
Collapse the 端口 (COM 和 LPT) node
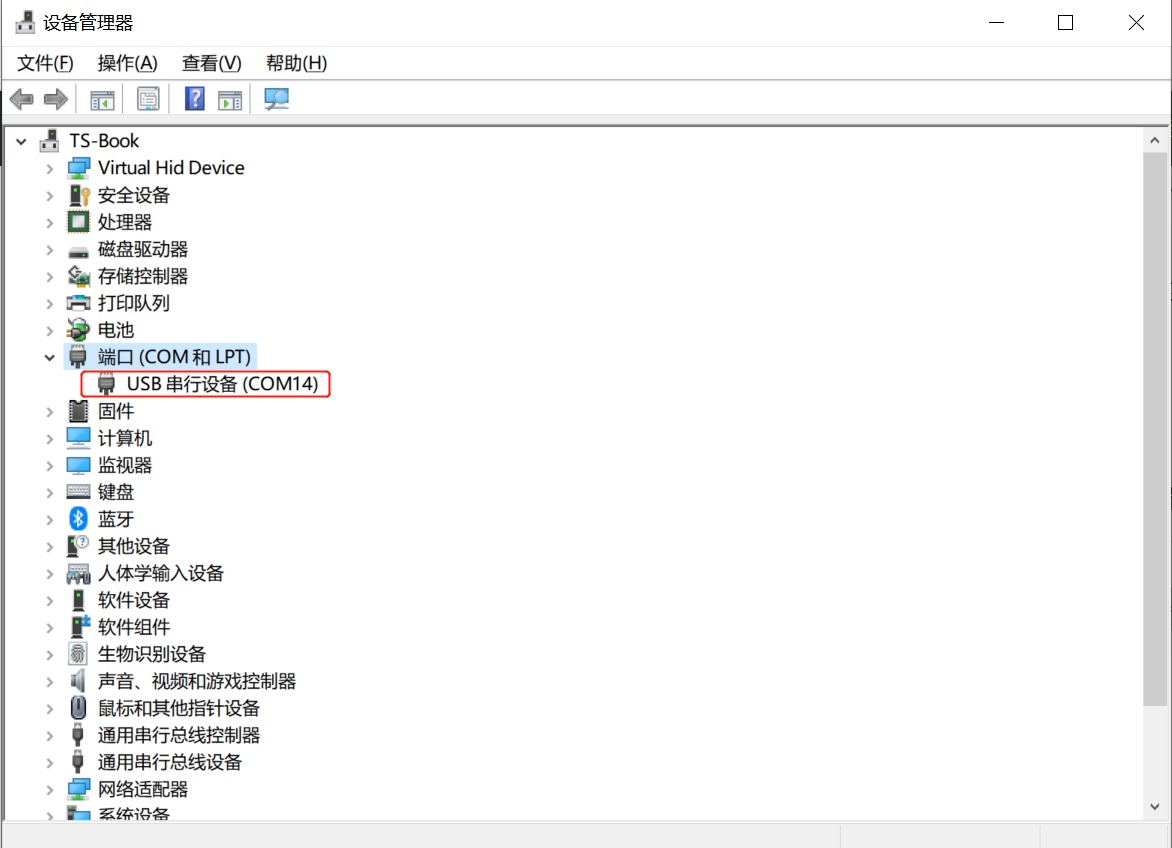(x=49, y=357)
